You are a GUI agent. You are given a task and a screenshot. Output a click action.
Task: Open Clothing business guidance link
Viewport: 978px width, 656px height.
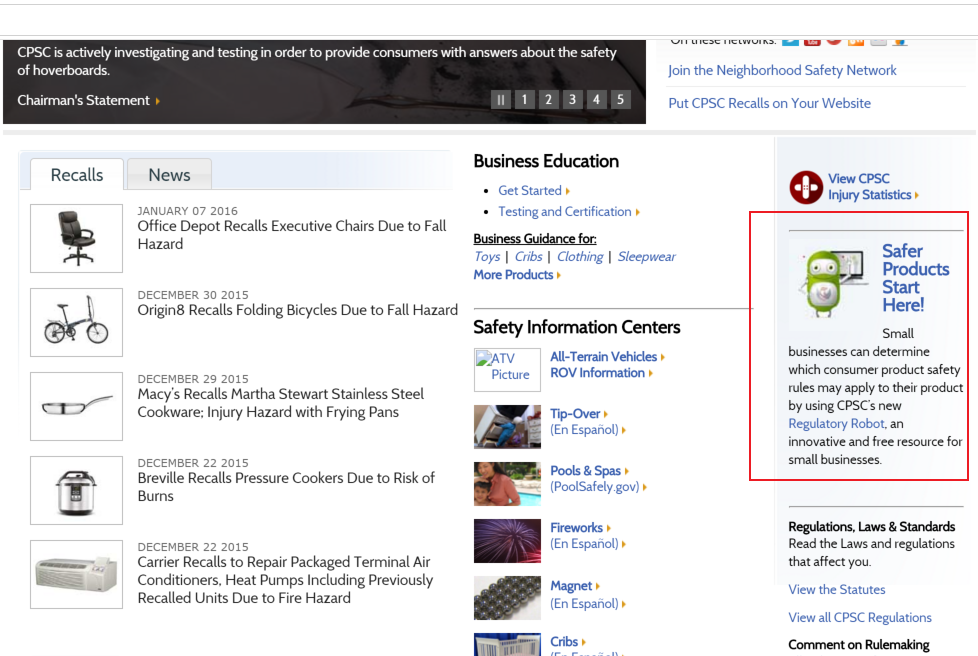(580, 257)
